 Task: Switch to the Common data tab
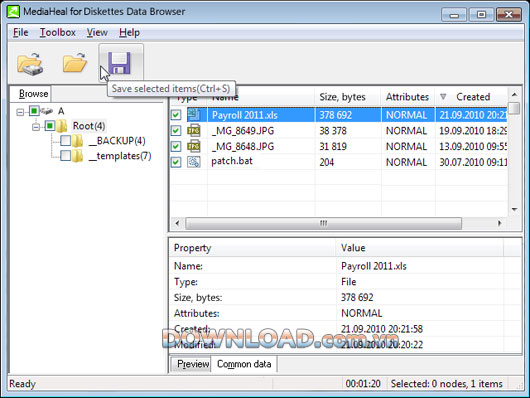coord(244,364)
